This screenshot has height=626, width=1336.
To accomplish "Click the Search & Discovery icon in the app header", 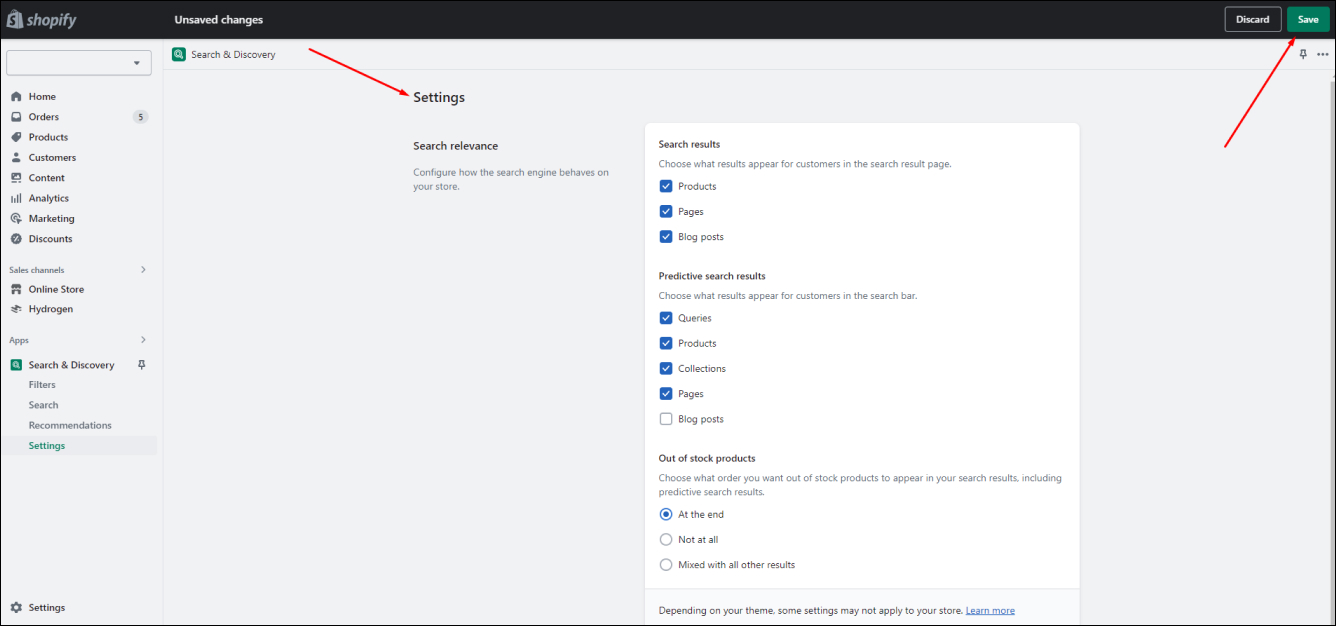I will [179, 54].
